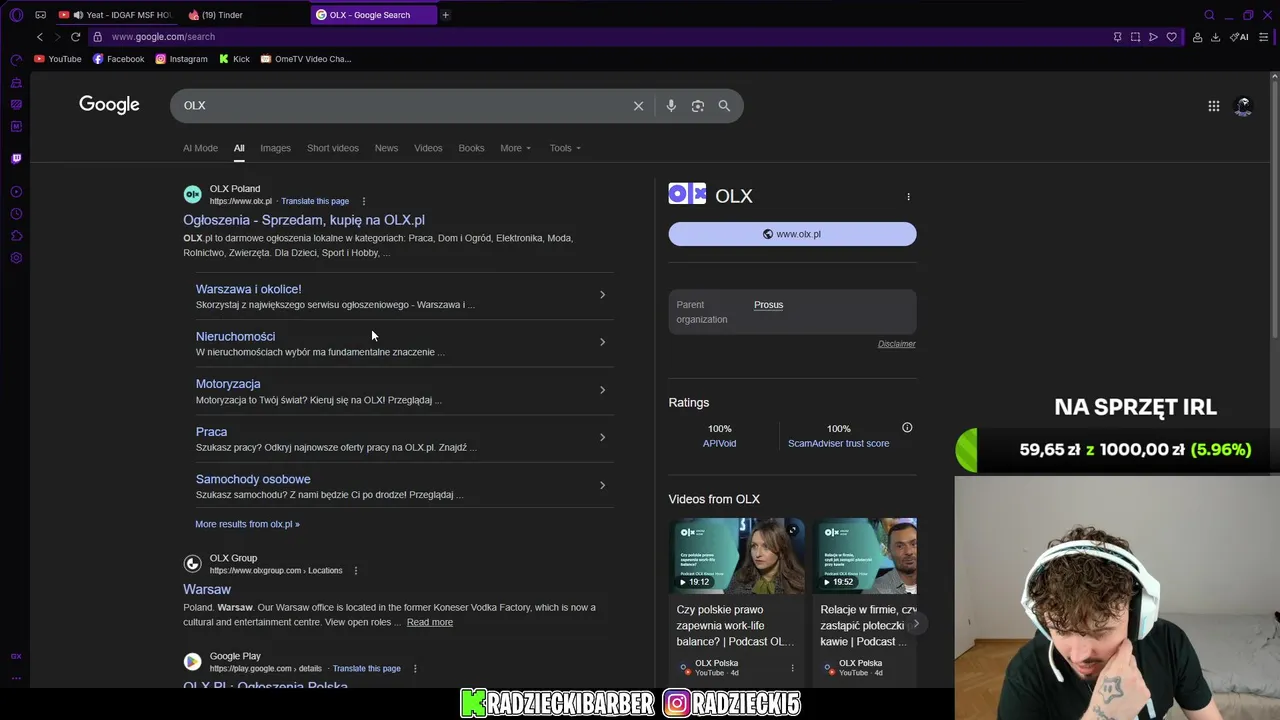The width and height of the screenshot is (1280, 720).
Task: Select Videos search tab
Action: click(428, 148)
